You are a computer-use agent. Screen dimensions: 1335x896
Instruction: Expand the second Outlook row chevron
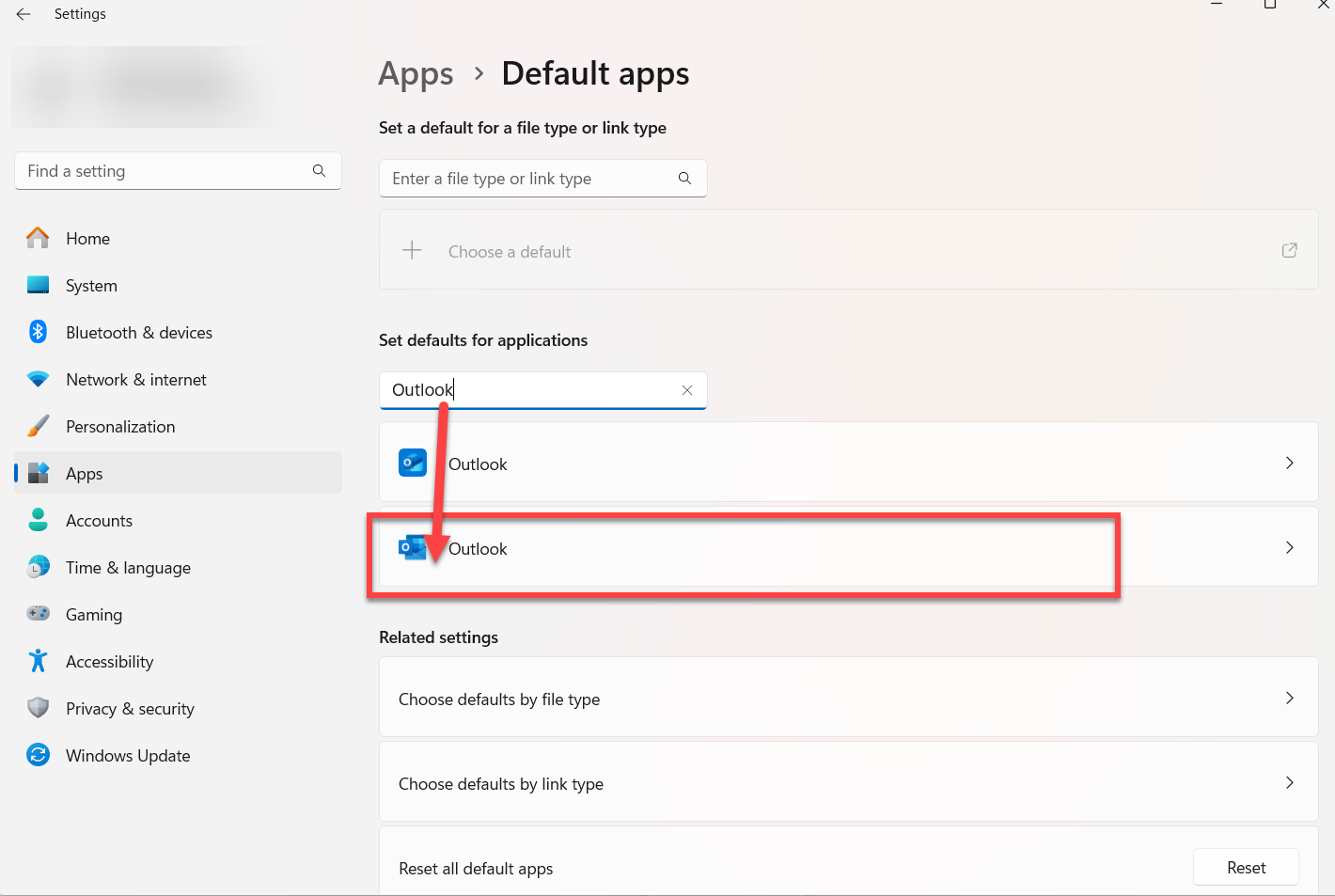(1290, 547)
